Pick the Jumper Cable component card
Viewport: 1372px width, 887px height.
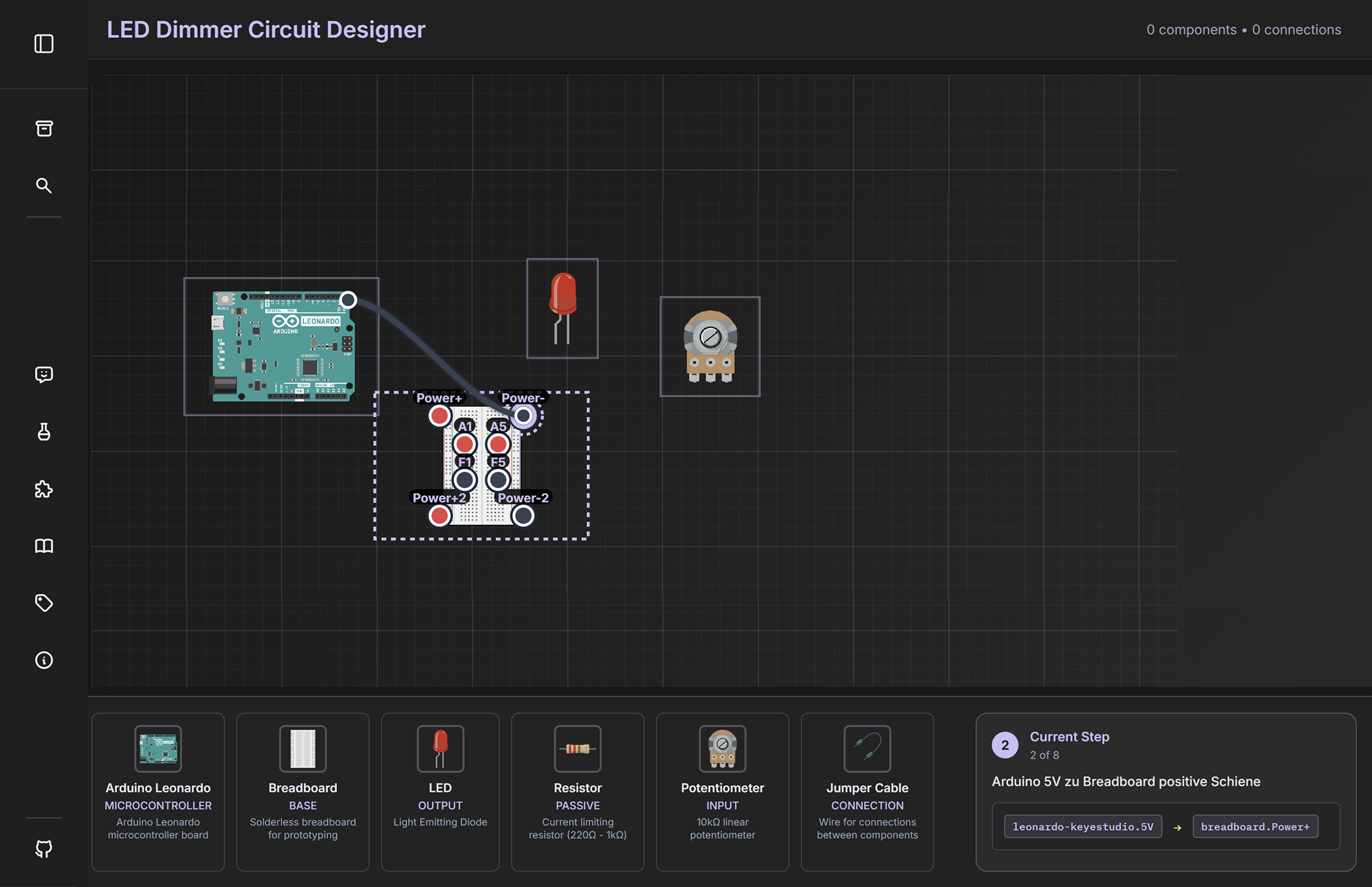pos(867,792)
